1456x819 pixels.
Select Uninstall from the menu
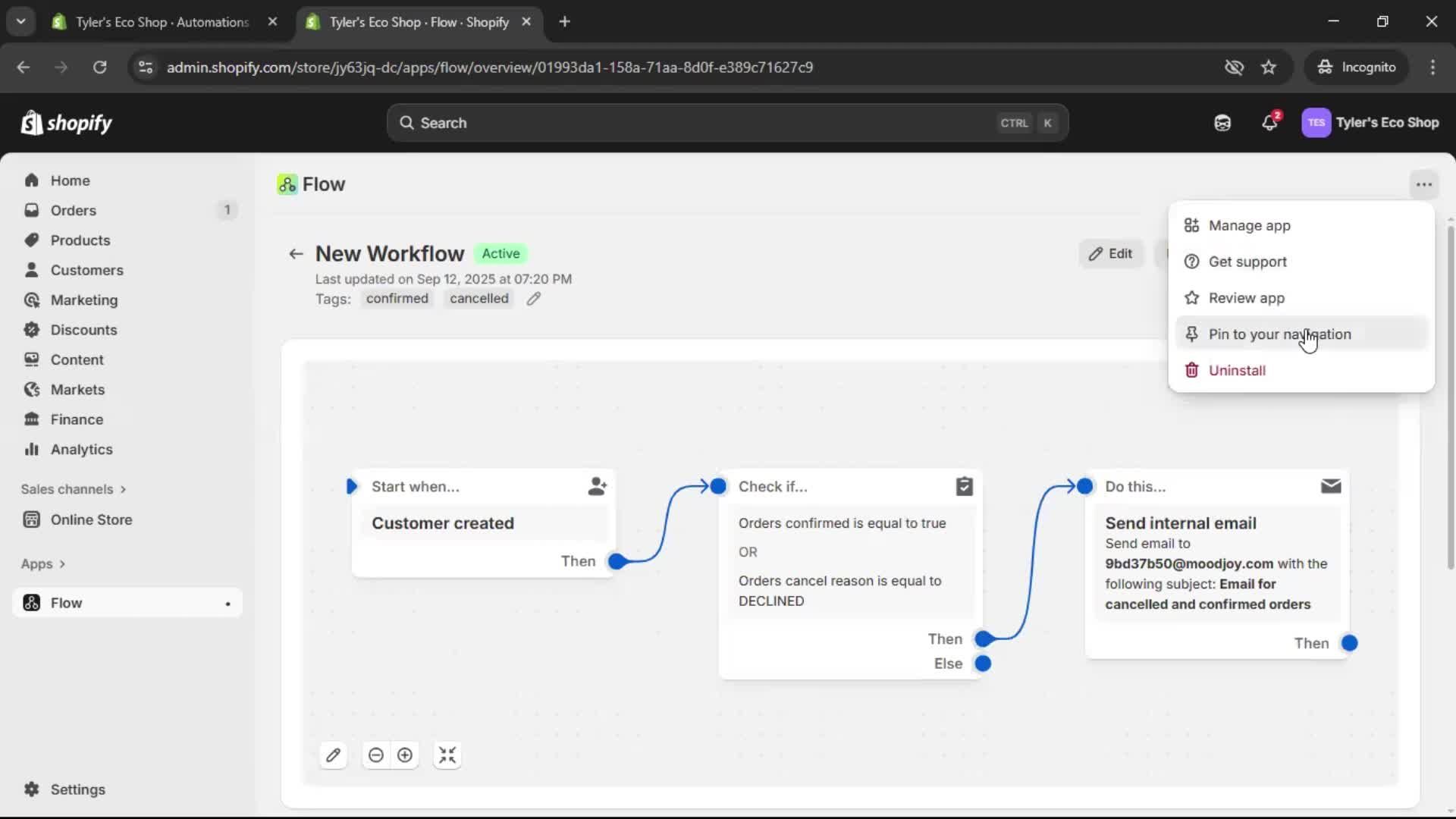pyautogui.click(x=1301, y=371)
